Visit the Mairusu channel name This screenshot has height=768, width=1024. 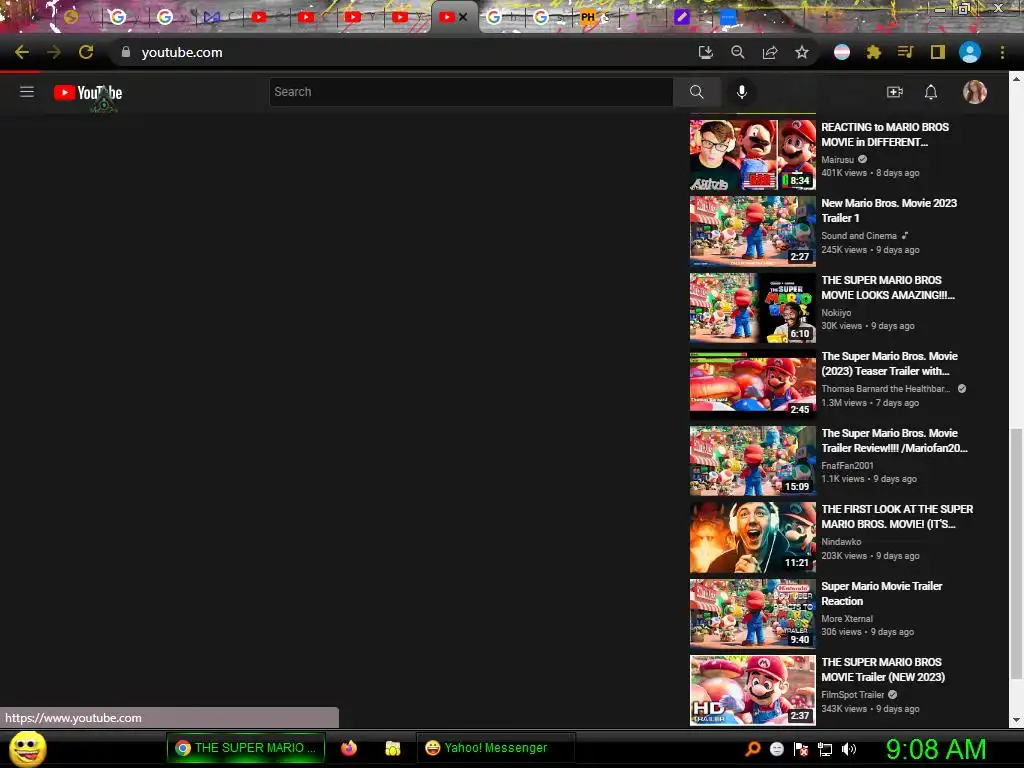[837, 160]
